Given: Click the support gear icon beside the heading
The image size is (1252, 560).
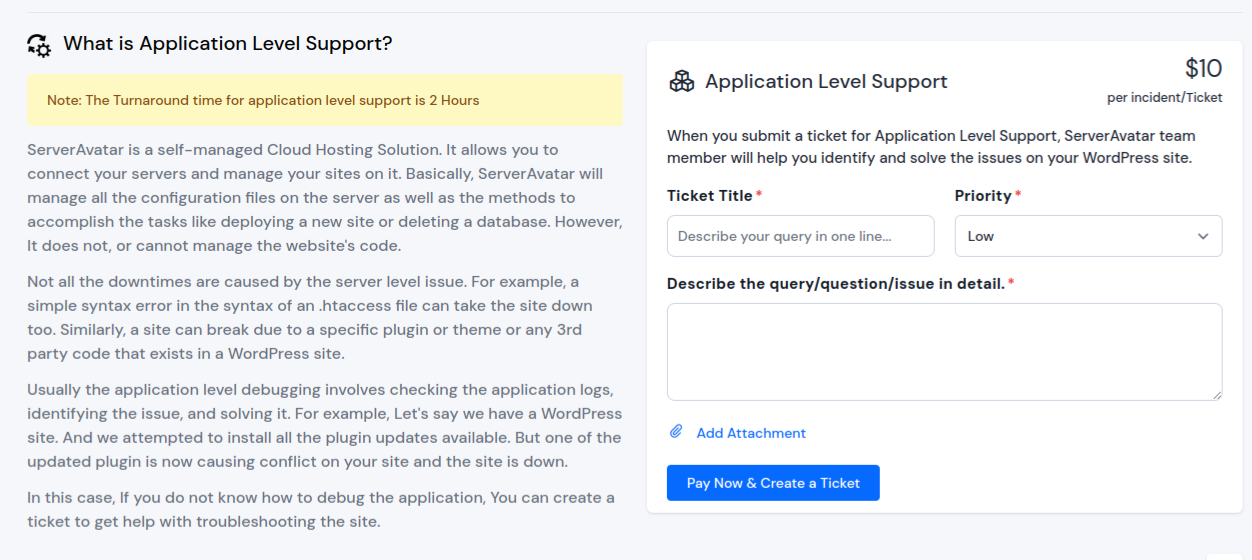Looking at the screenshot, I should click(39, 45).
